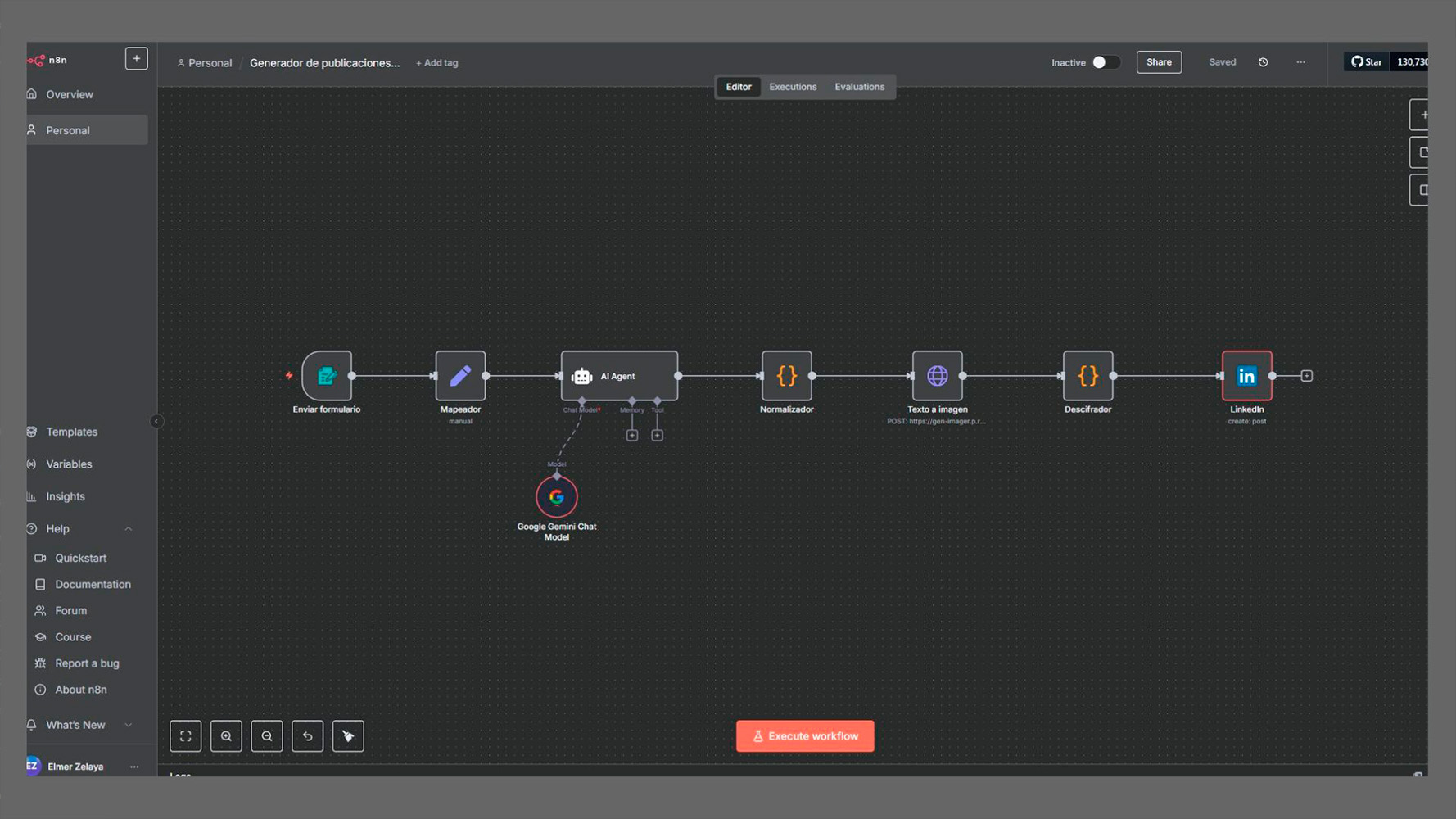The width and height of the screenshot is (1456, 819).
Task: Open workflow version history
Action: pyautogui.click(x=1263, y=61)
